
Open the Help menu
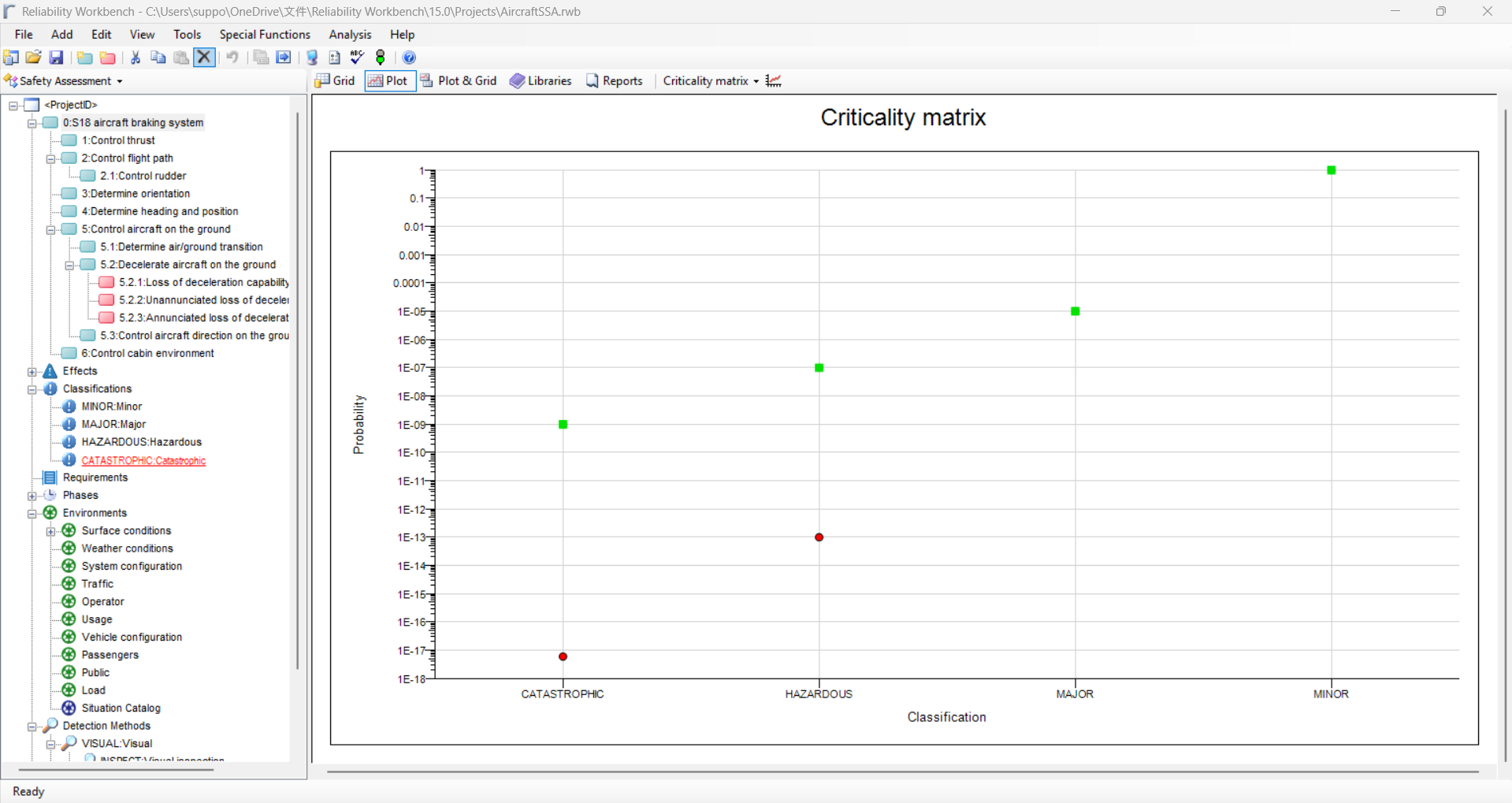coord(402,35)
